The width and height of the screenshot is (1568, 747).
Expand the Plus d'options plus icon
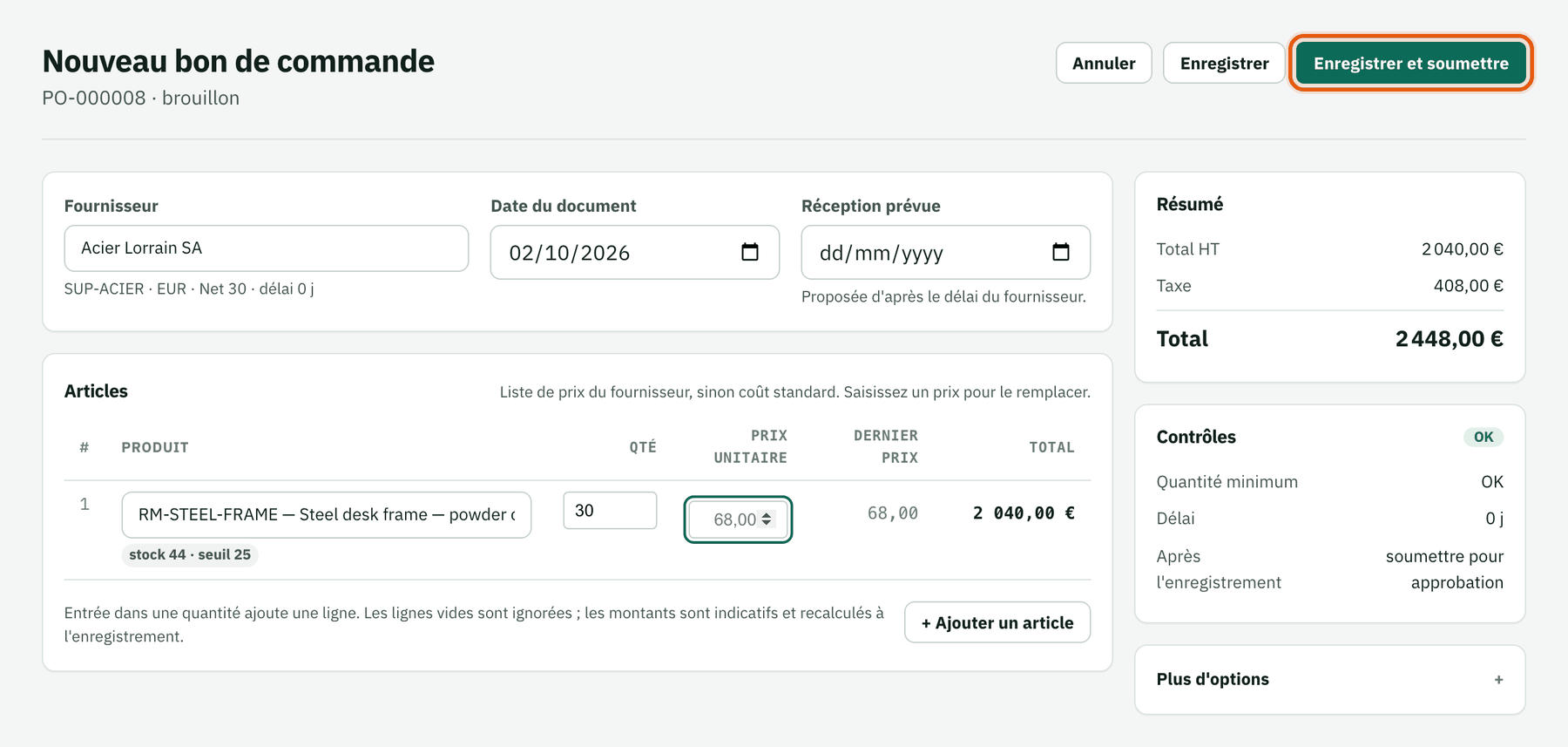pos(1498,680)
